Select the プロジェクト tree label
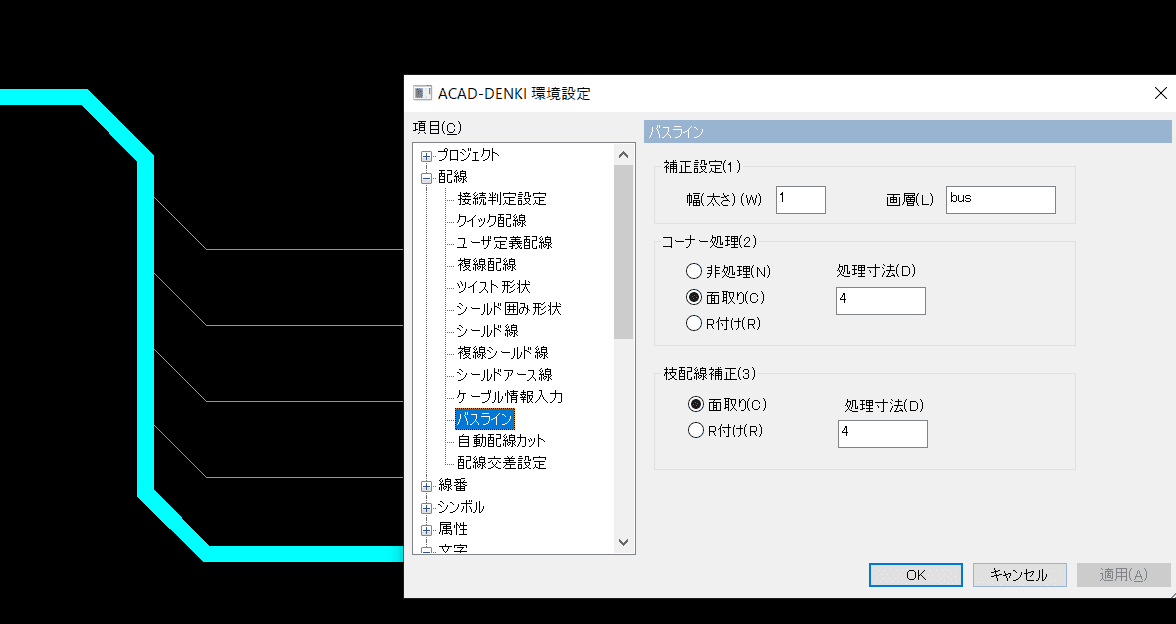1176x624 pixels. tap(468, 155)
